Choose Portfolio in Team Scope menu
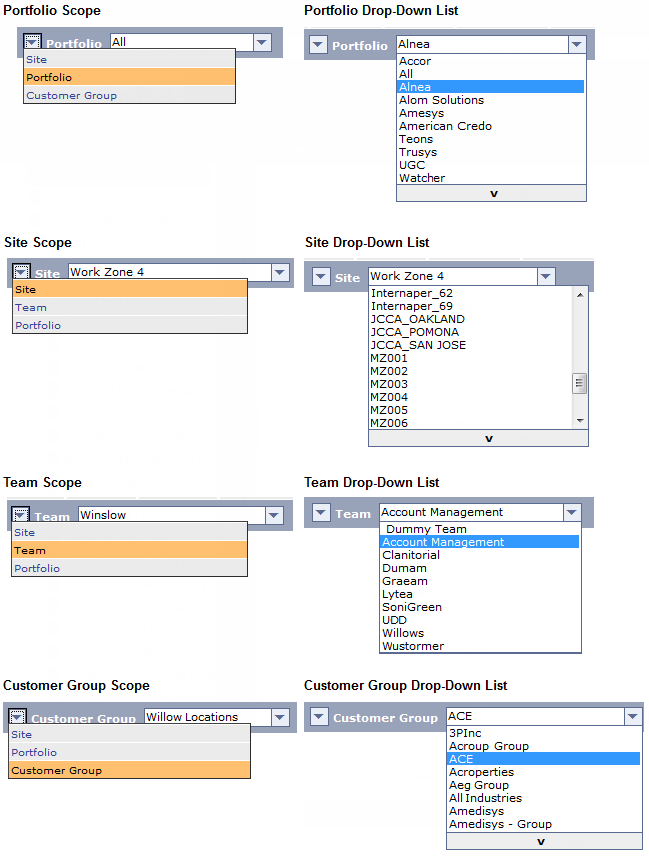This screenshot has width=649, height=856. 130,568
